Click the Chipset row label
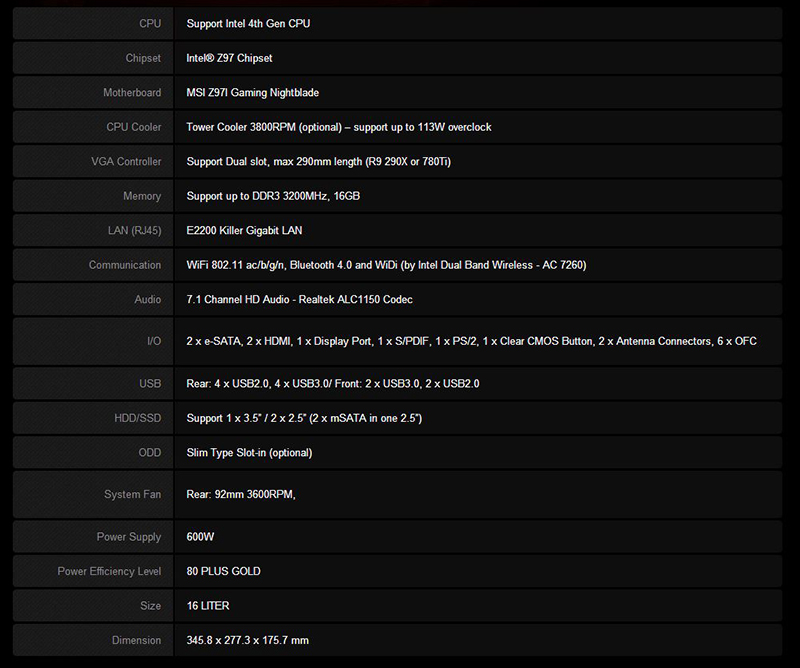Viewport: 800px width, 668px height. (x=143, y=58)
